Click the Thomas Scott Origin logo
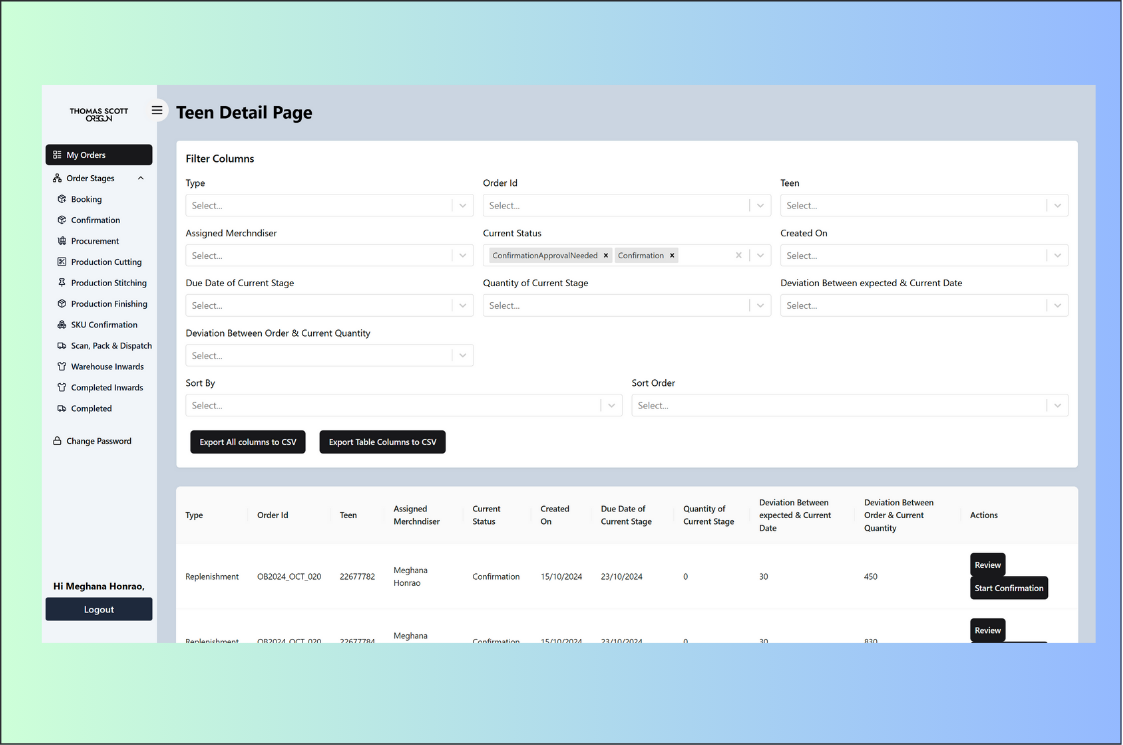 pyautogui.click(x=98, y=114)
